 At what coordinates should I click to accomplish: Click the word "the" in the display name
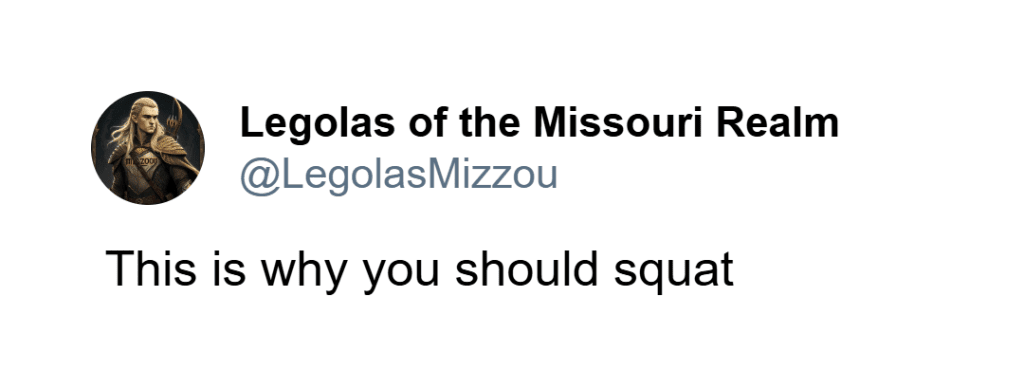click(x=490, y=123)
